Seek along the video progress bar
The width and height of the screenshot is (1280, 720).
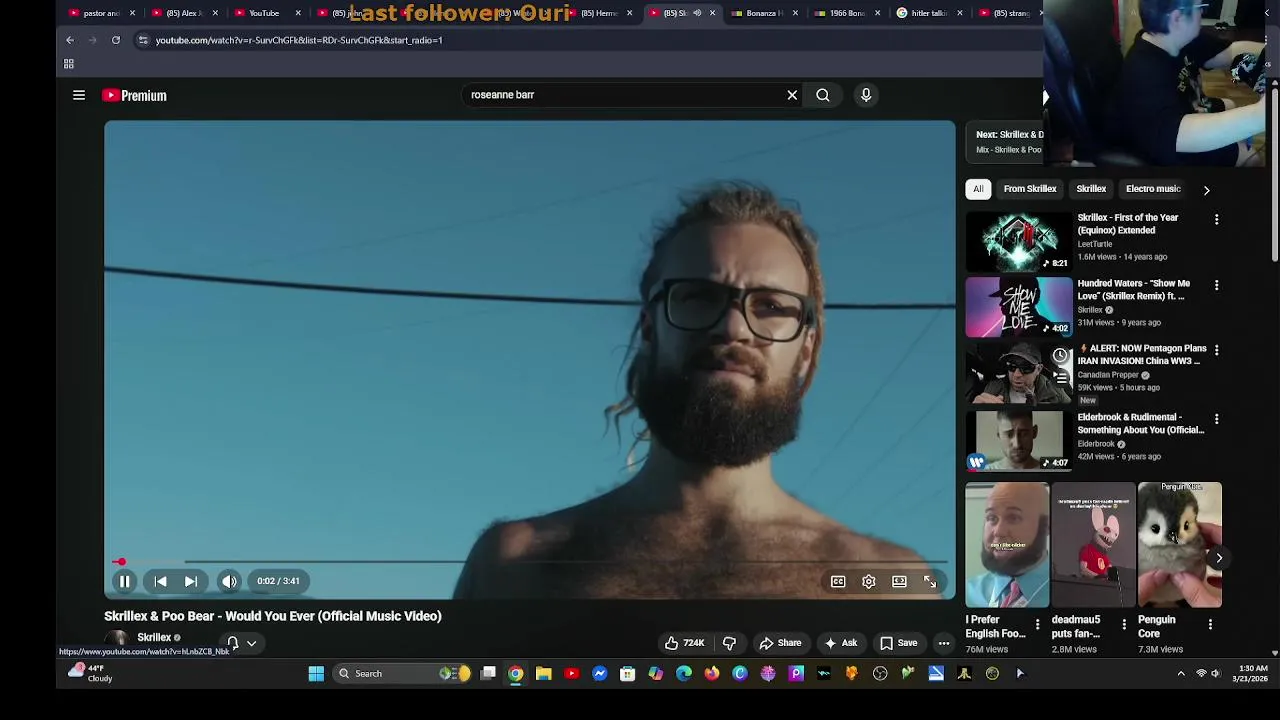[530, 562]
